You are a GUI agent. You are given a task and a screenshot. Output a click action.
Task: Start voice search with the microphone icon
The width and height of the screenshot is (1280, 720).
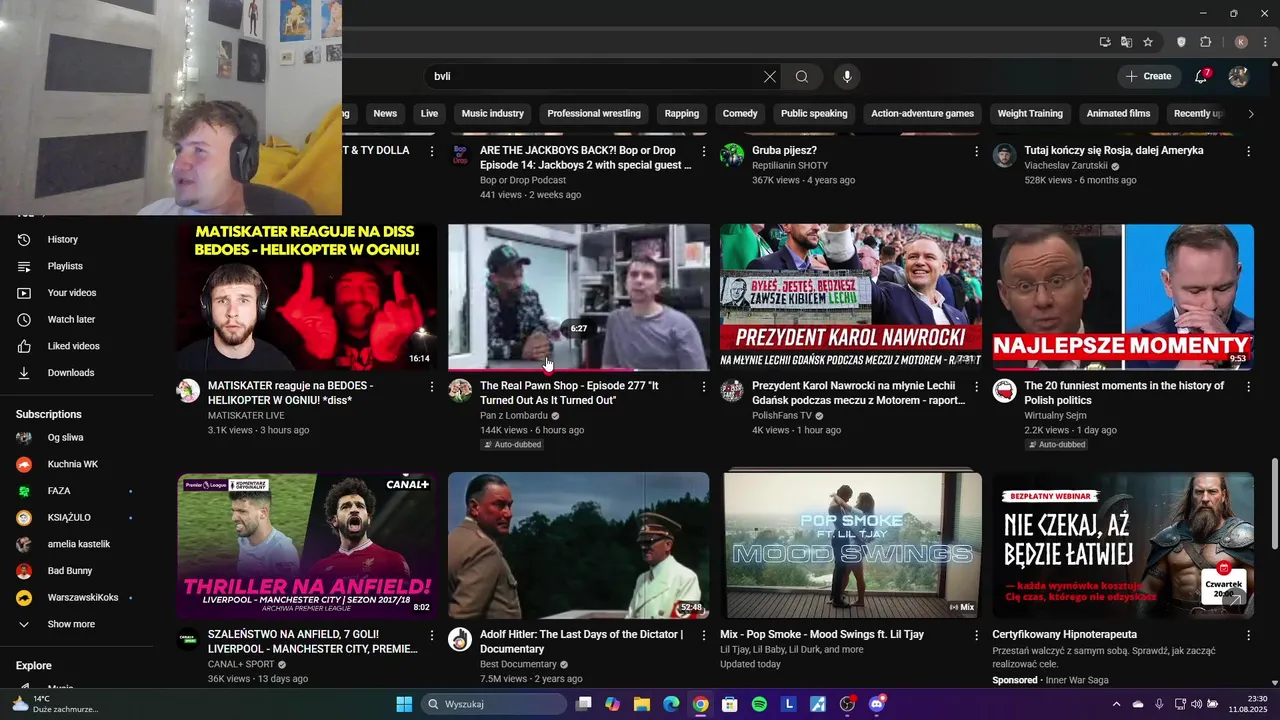[x=847, y=77]
